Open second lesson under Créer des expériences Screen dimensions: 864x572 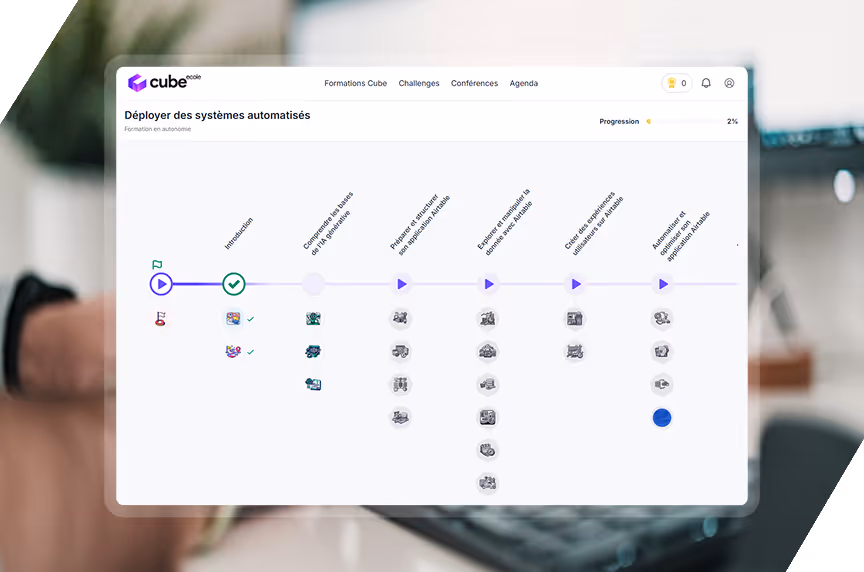click(575, 352)
